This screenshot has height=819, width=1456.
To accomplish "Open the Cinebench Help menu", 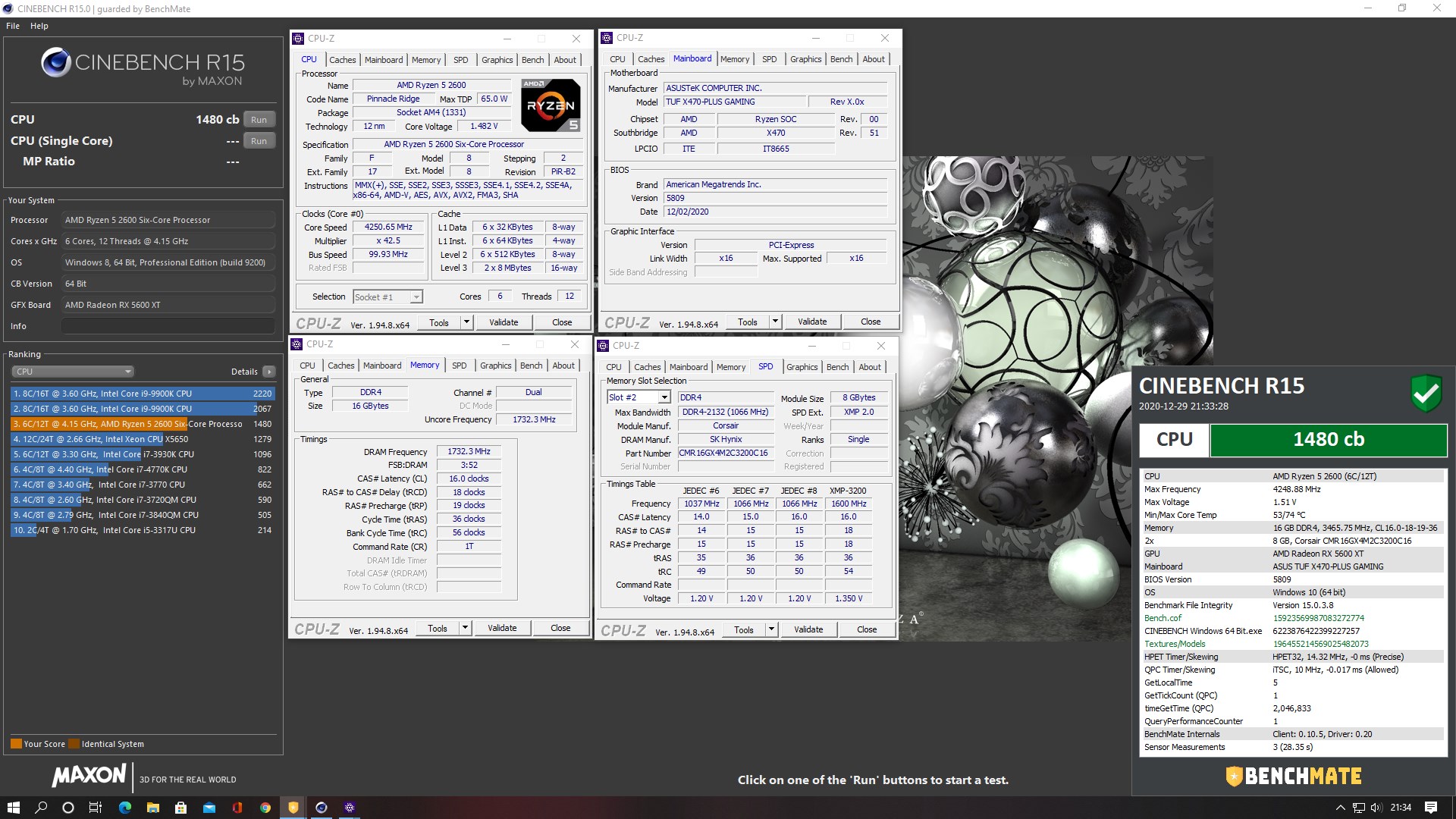I will (x=39, y=26).
